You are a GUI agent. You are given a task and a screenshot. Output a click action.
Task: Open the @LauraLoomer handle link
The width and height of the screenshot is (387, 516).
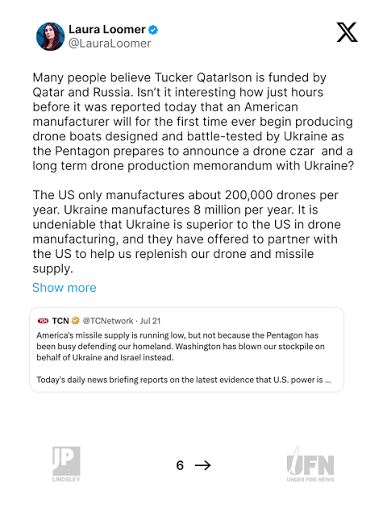click(110, 43)
